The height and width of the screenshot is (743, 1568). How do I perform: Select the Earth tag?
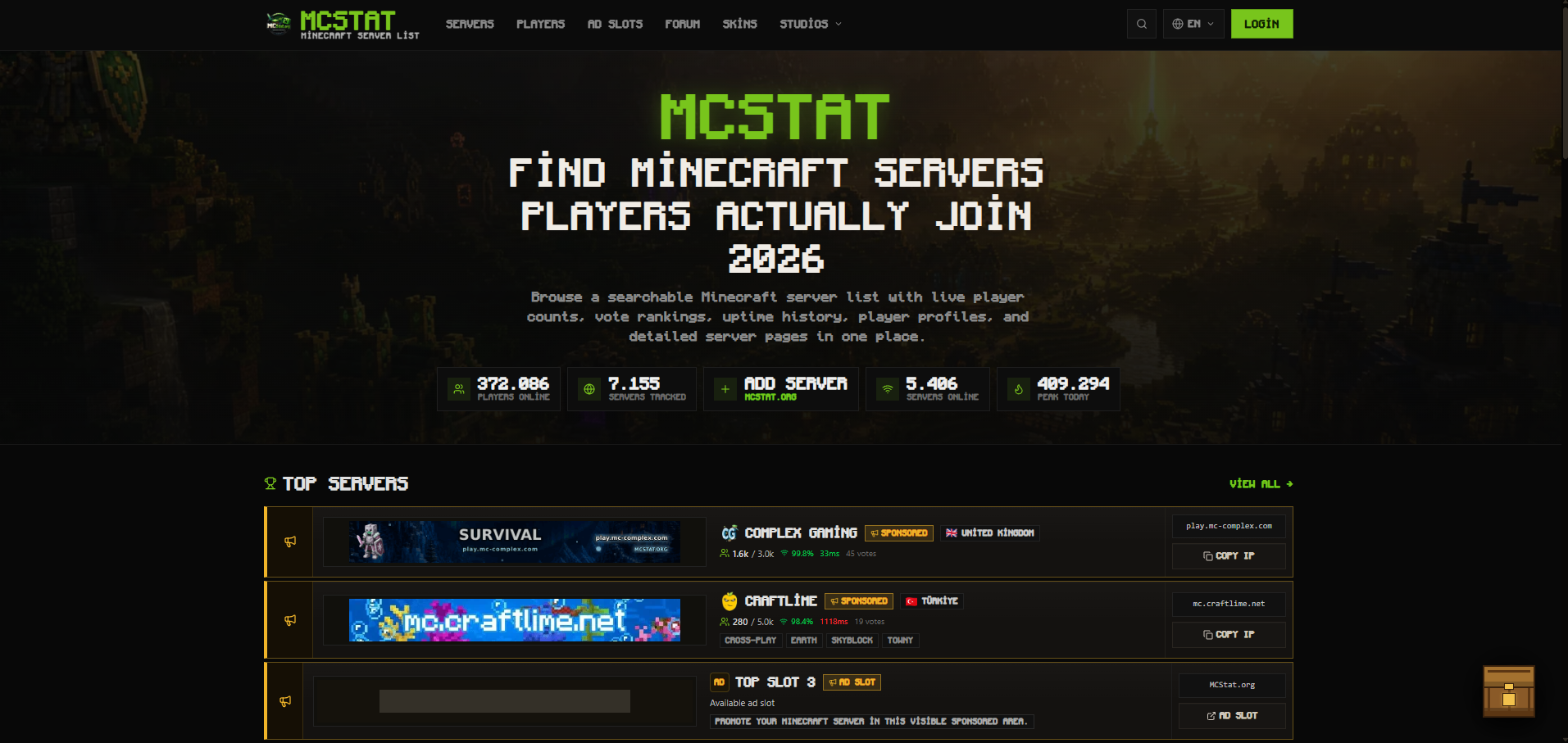[x=804, y=641]
